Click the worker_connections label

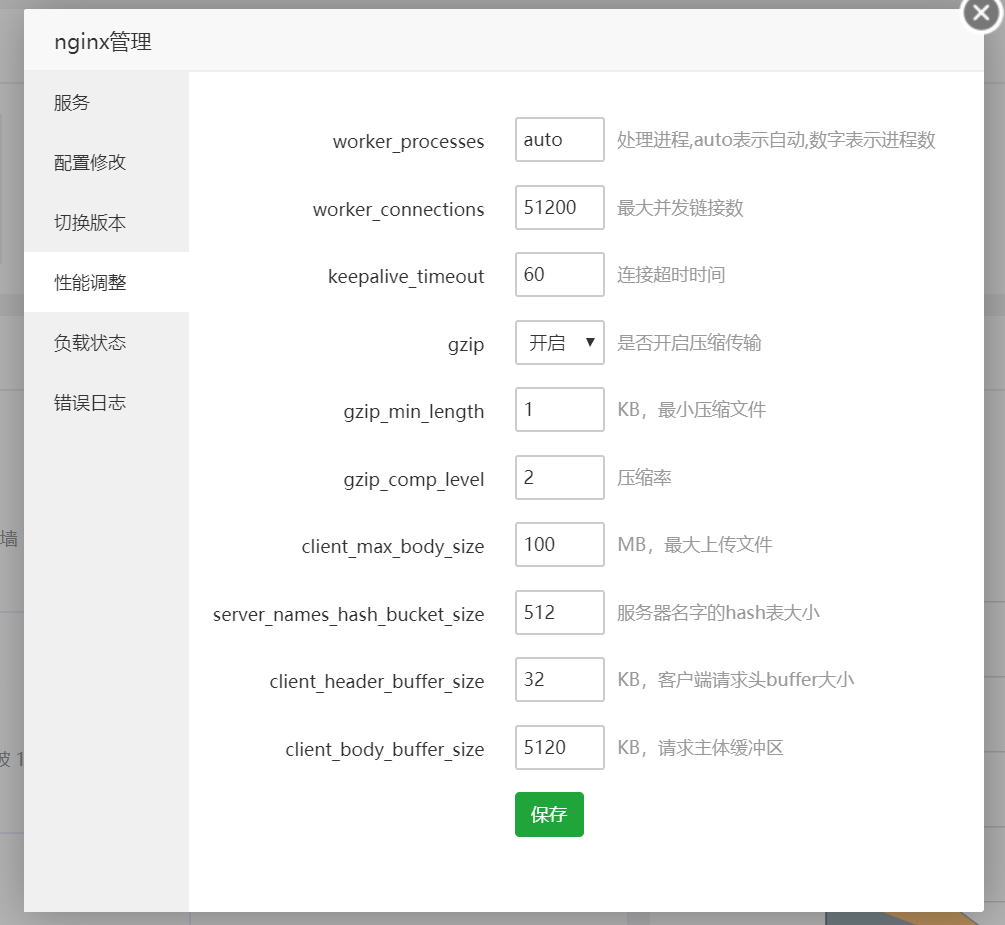coord(398,210)
